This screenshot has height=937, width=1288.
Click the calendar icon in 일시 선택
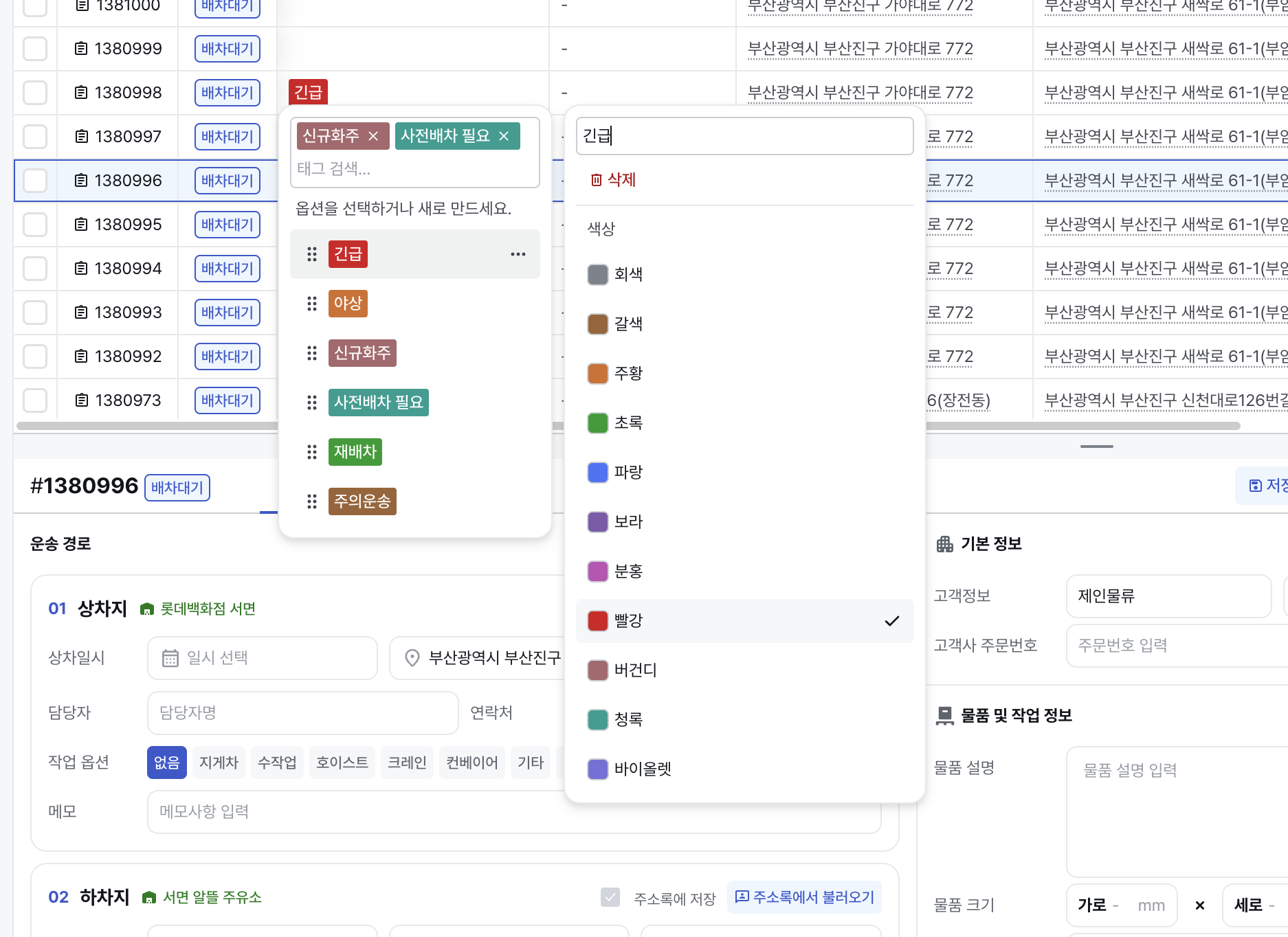click(x=170, y=658)
